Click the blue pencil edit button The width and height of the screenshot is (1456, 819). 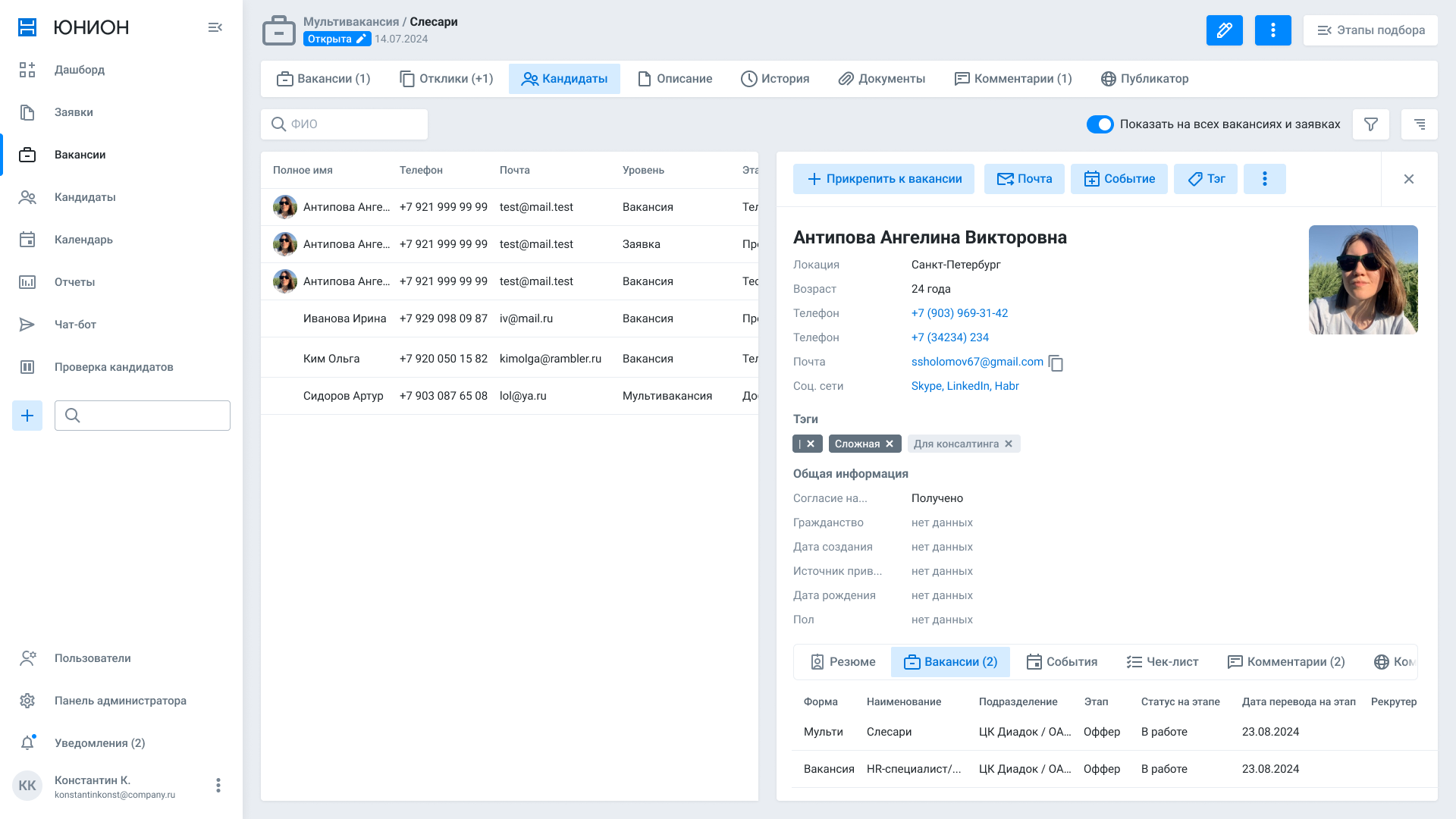[x=1224, y=30]
